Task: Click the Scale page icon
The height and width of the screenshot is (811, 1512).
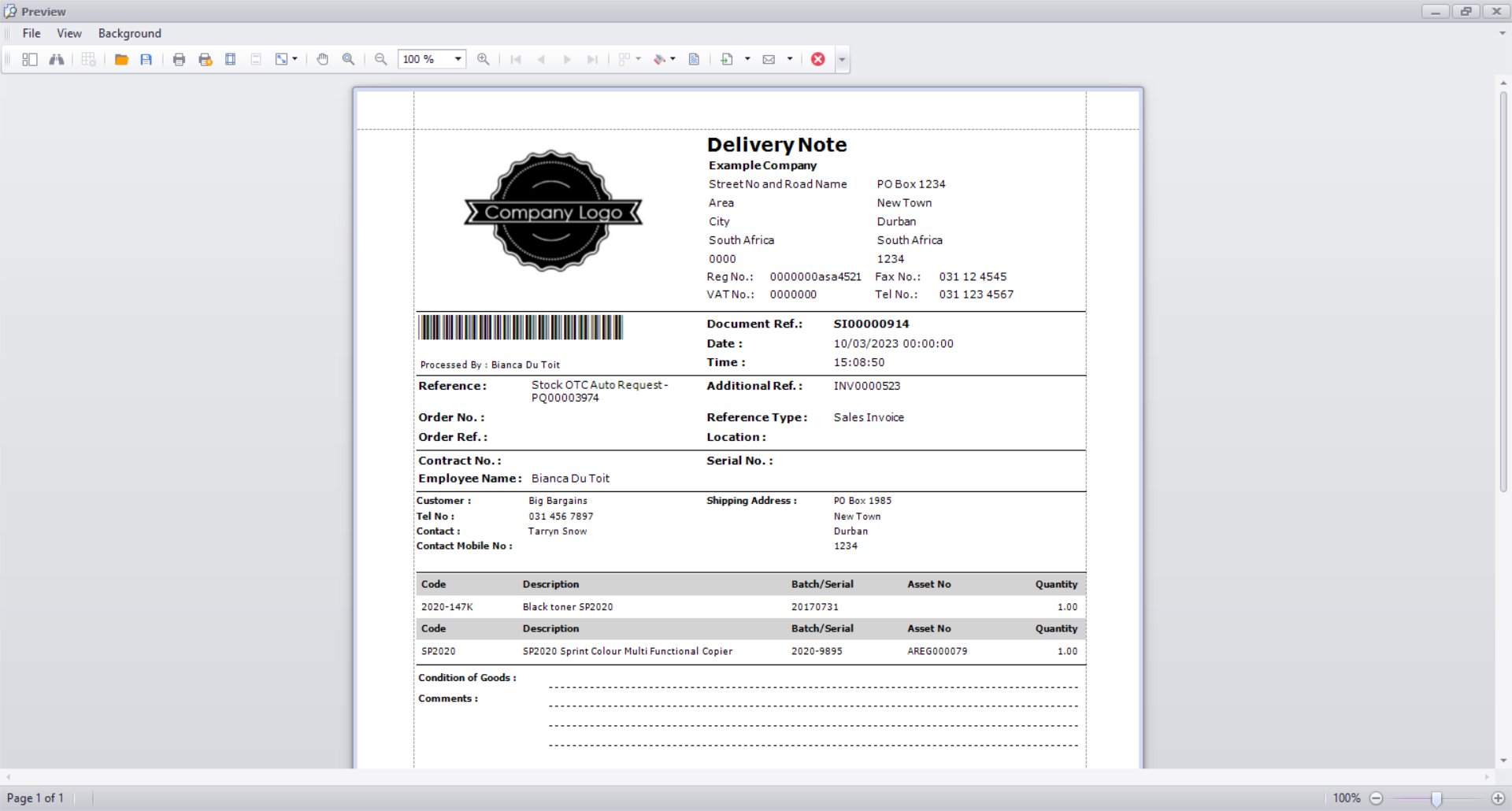Action: (x=281, y=59)
